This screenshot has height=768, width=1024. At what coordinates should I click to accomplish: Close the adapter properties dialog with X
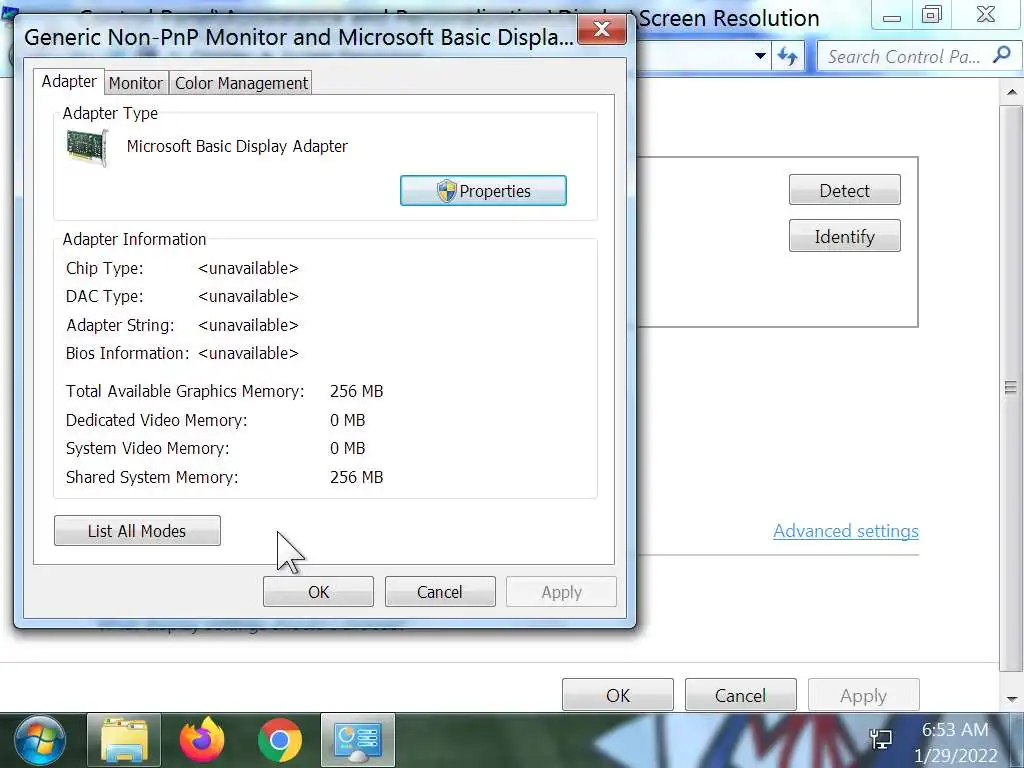click(601, 29)
